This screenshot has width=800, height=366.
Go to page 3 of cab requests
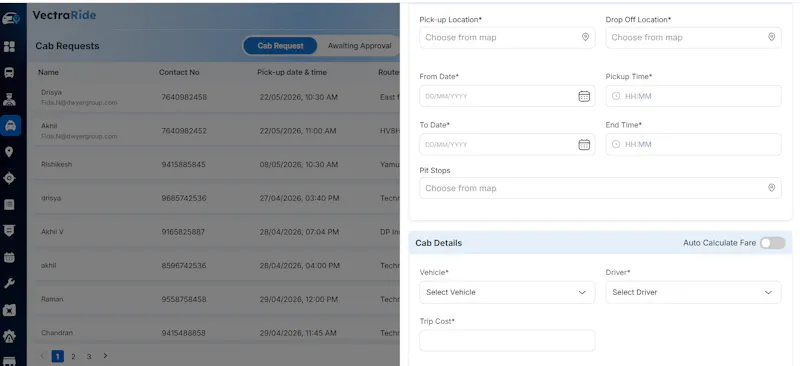pos(89,356)
